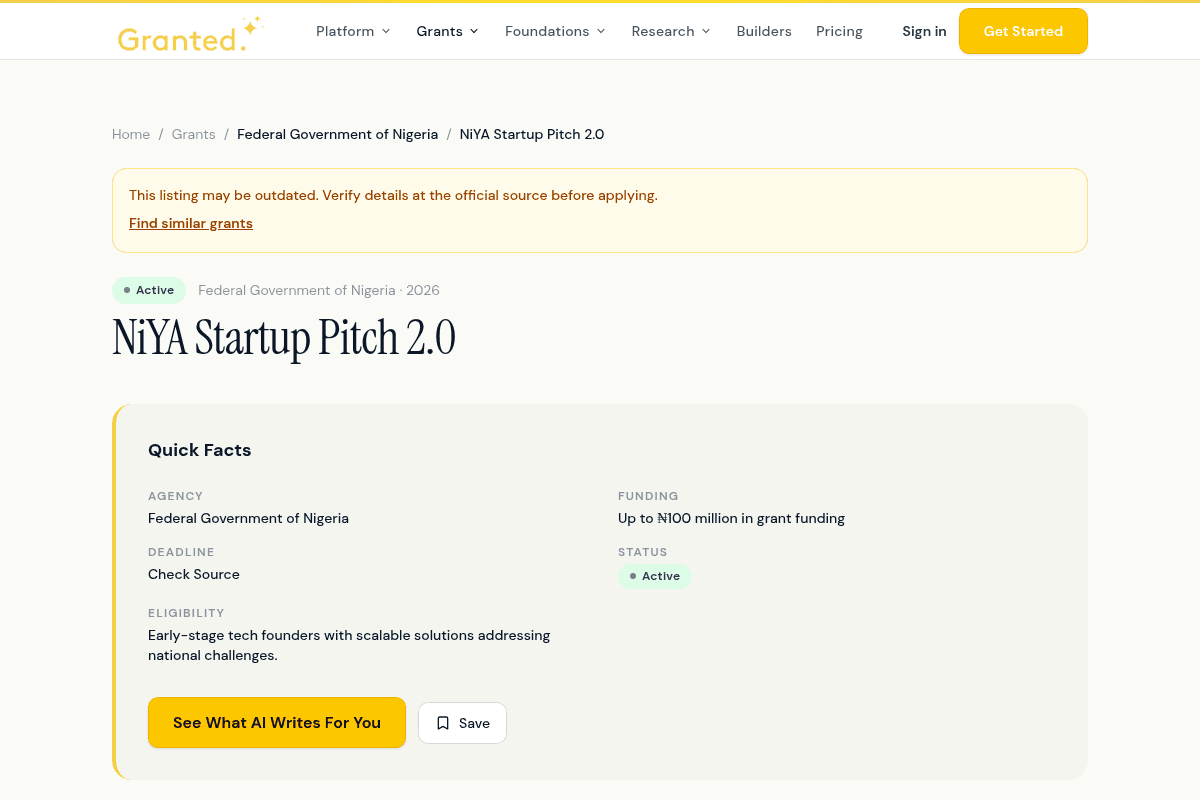The width and height of the screenshot is (1200, 800).
Task: Expand the Foundations menu chevron
Action: 601,31
